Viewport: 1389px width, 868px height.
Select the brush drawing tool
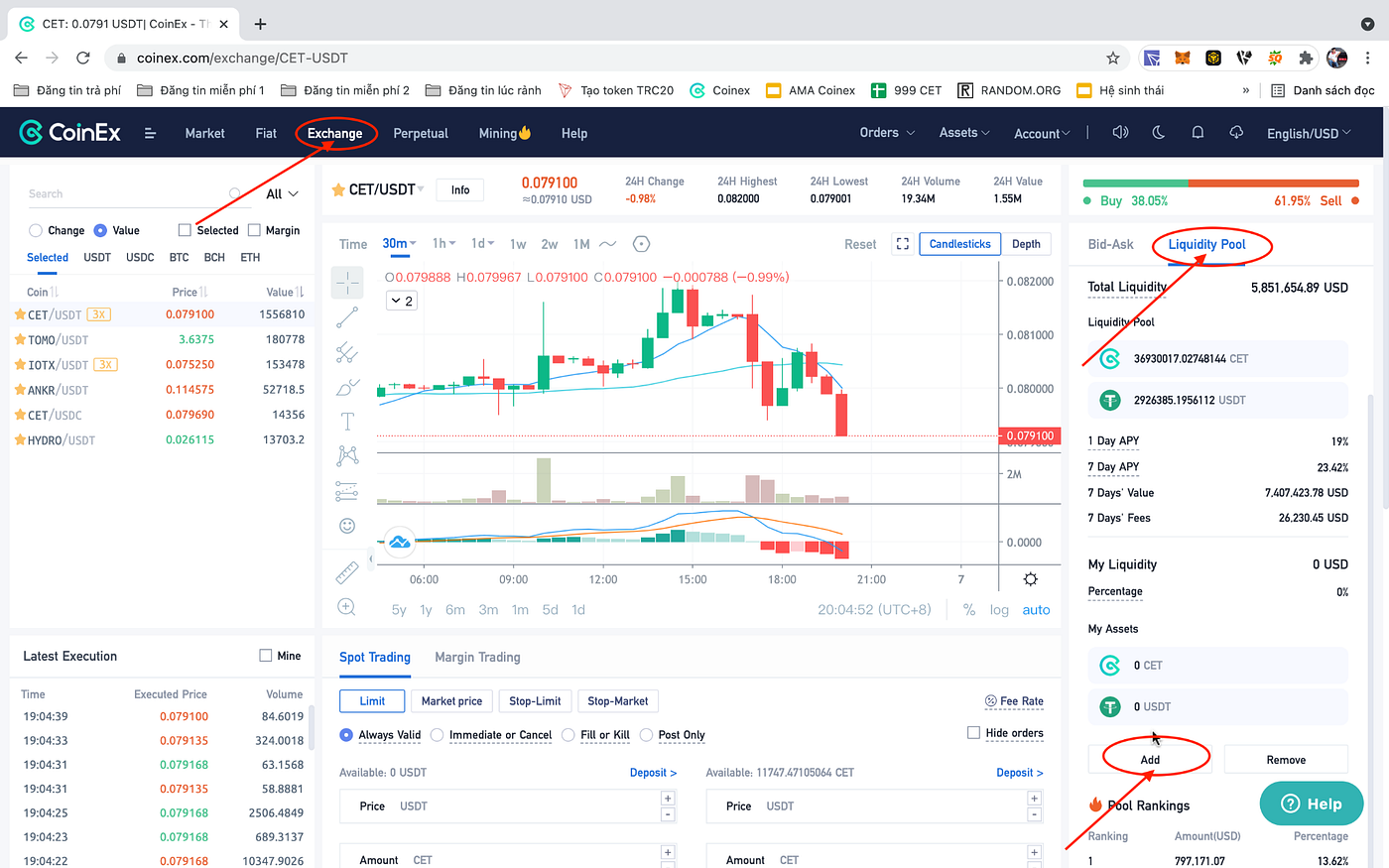[x=347, y=387]
